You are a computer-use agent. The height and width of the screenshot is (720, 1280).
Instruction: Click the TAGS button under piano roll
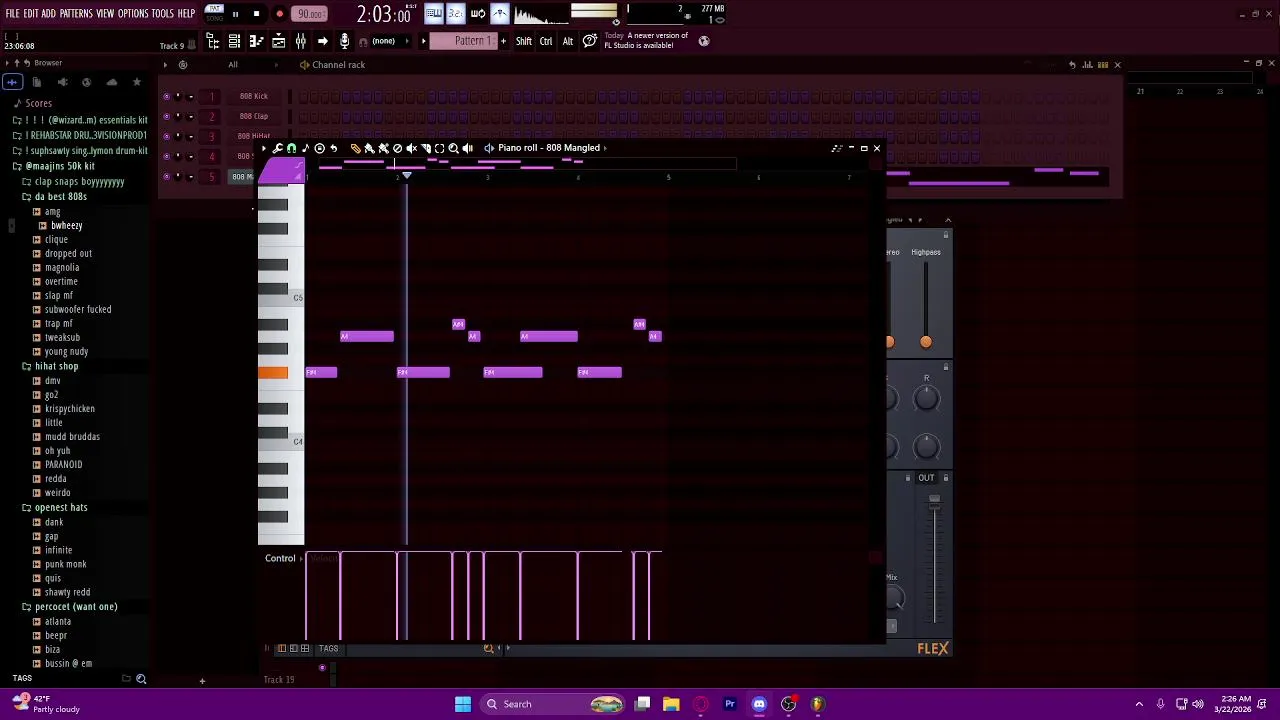tap(328, 649)
